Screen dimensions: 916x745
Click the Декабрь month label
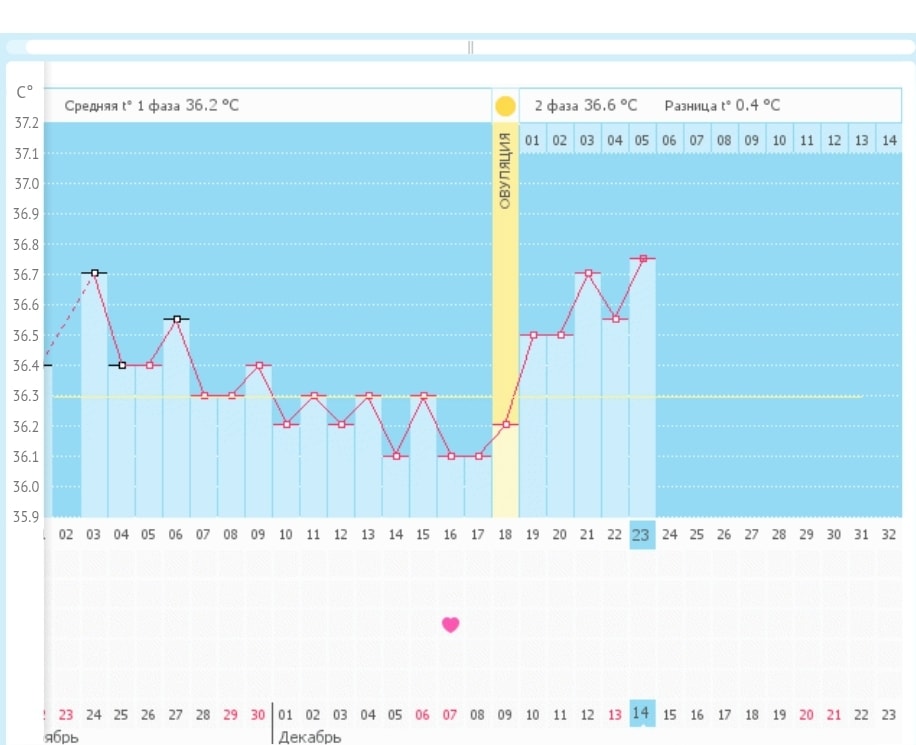[310, 737]
